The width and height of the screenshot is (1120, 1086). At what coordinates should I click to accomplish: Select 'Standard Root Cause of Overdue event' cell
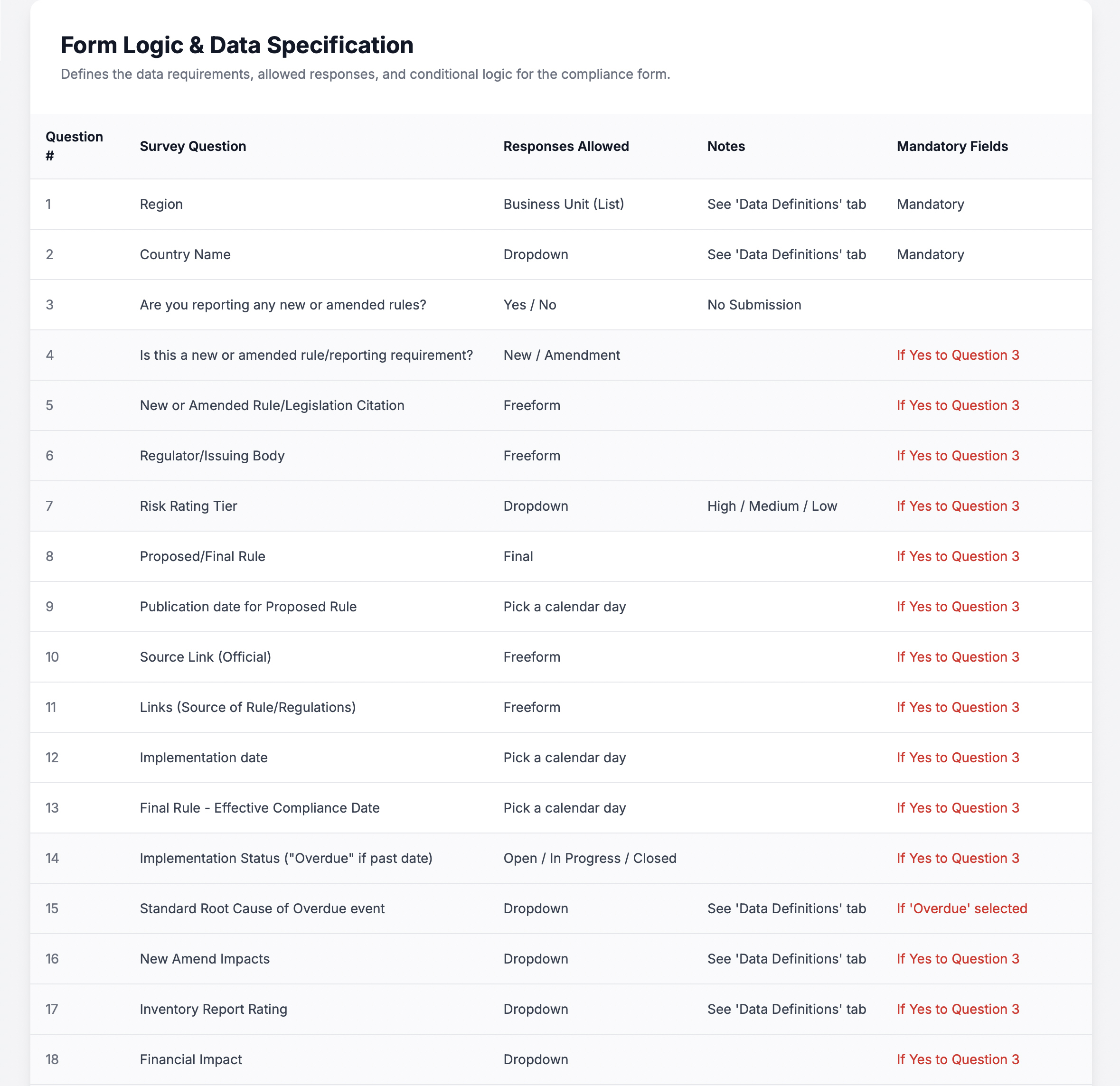point(262,908)
